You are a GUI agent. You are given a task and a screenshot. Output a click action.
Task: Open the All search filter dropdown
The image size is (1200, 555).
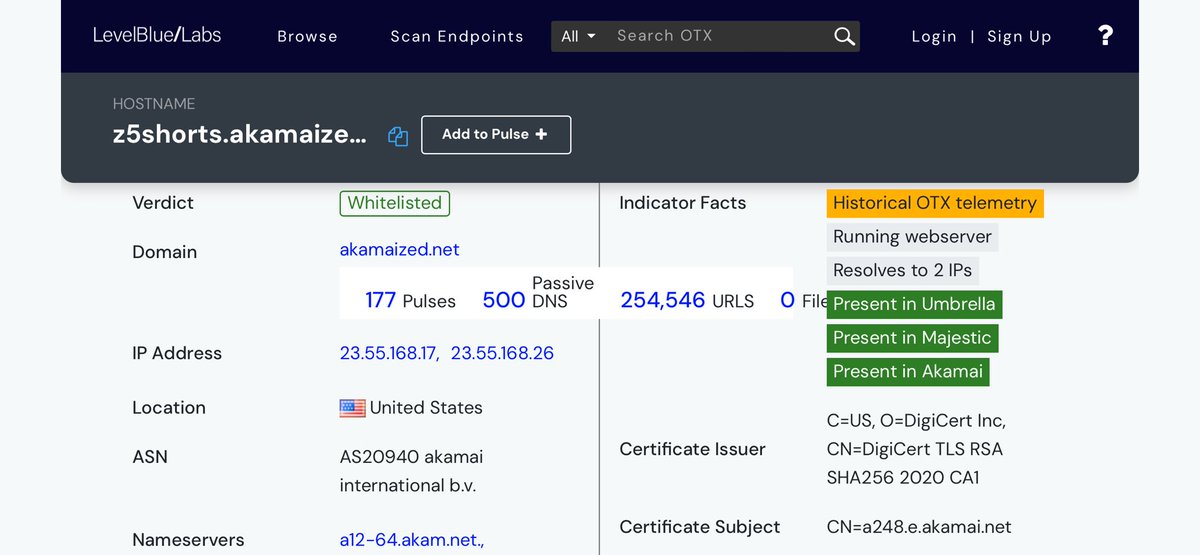[578, 36]
